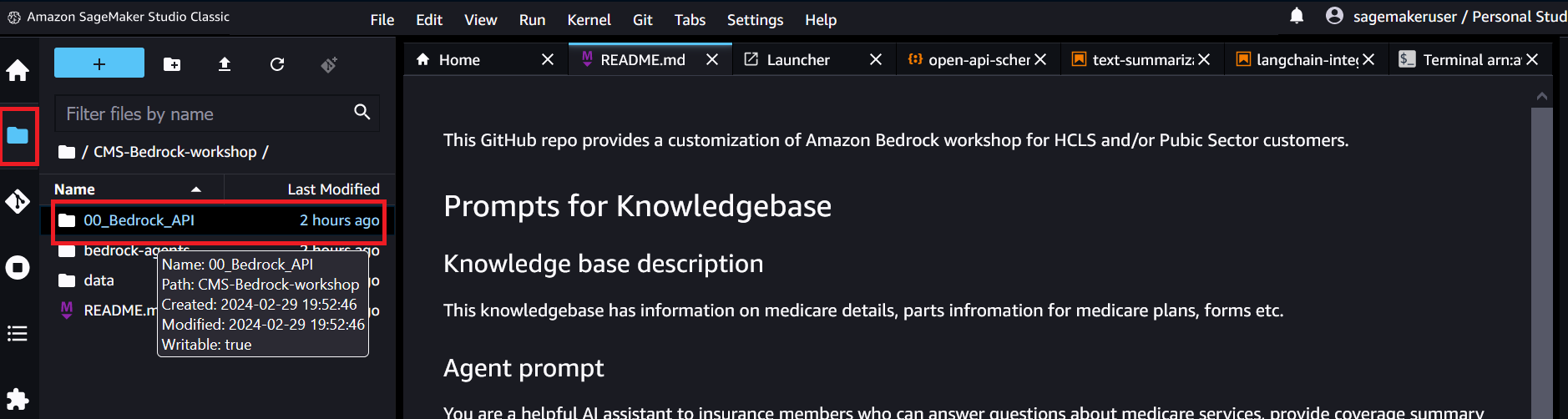Open the Kernel menu
Screen dimensions: 1568x419
click(x=589, y=20)
